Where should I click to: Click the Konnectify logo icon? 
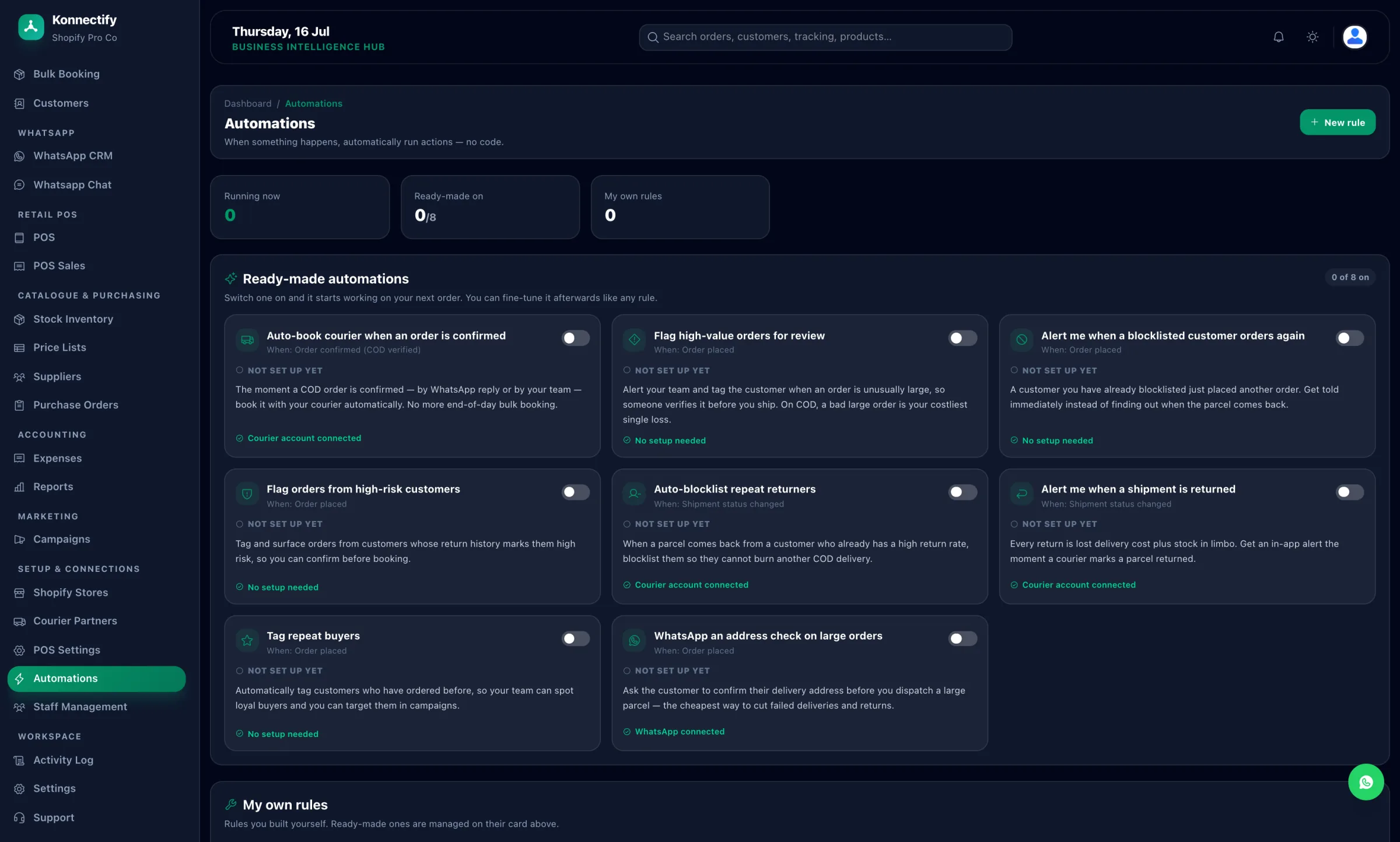pos(31,27)
